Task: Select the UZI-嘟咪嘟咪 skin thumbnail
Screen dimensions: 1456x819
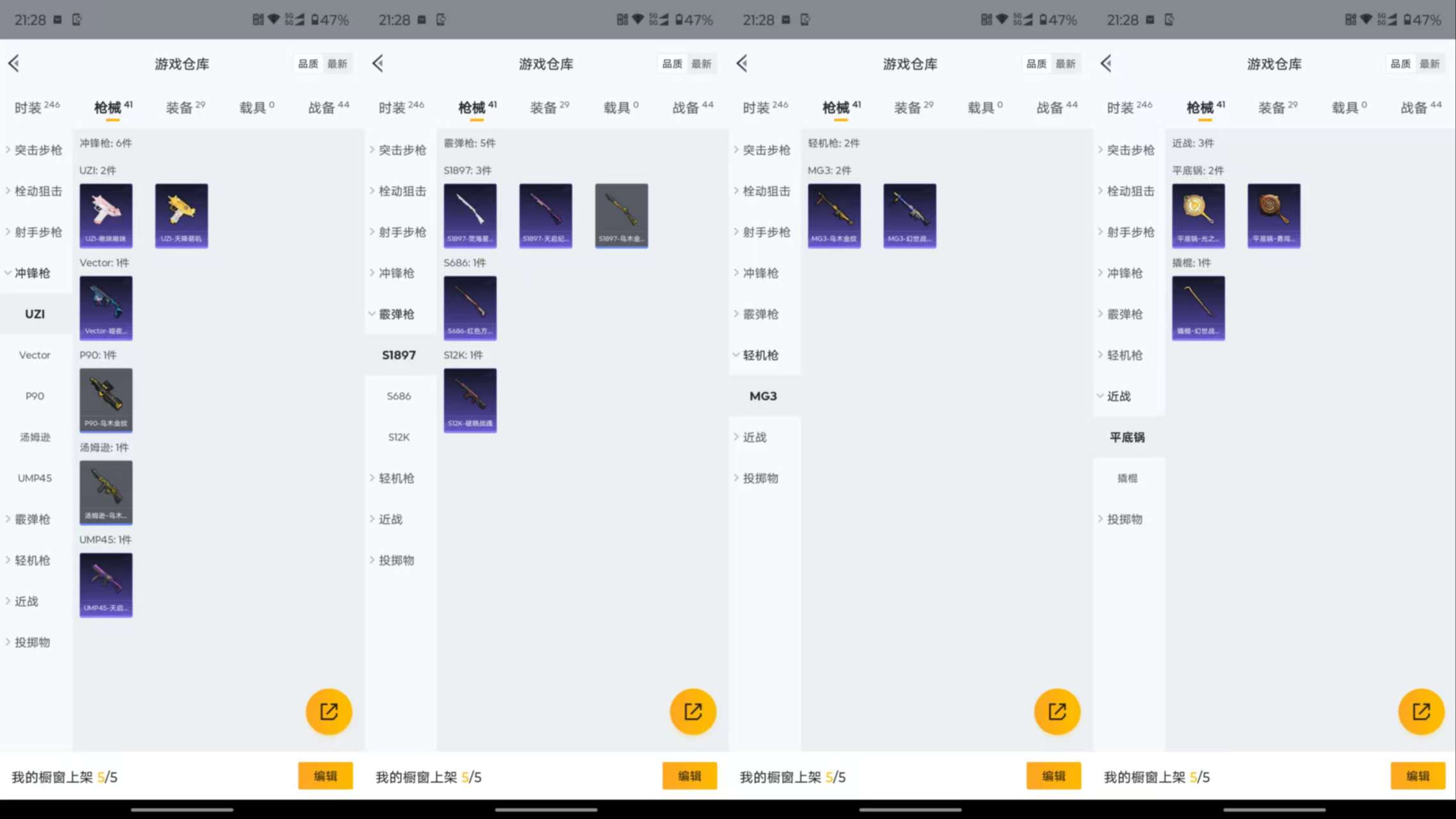Action: tap(106, 215)
